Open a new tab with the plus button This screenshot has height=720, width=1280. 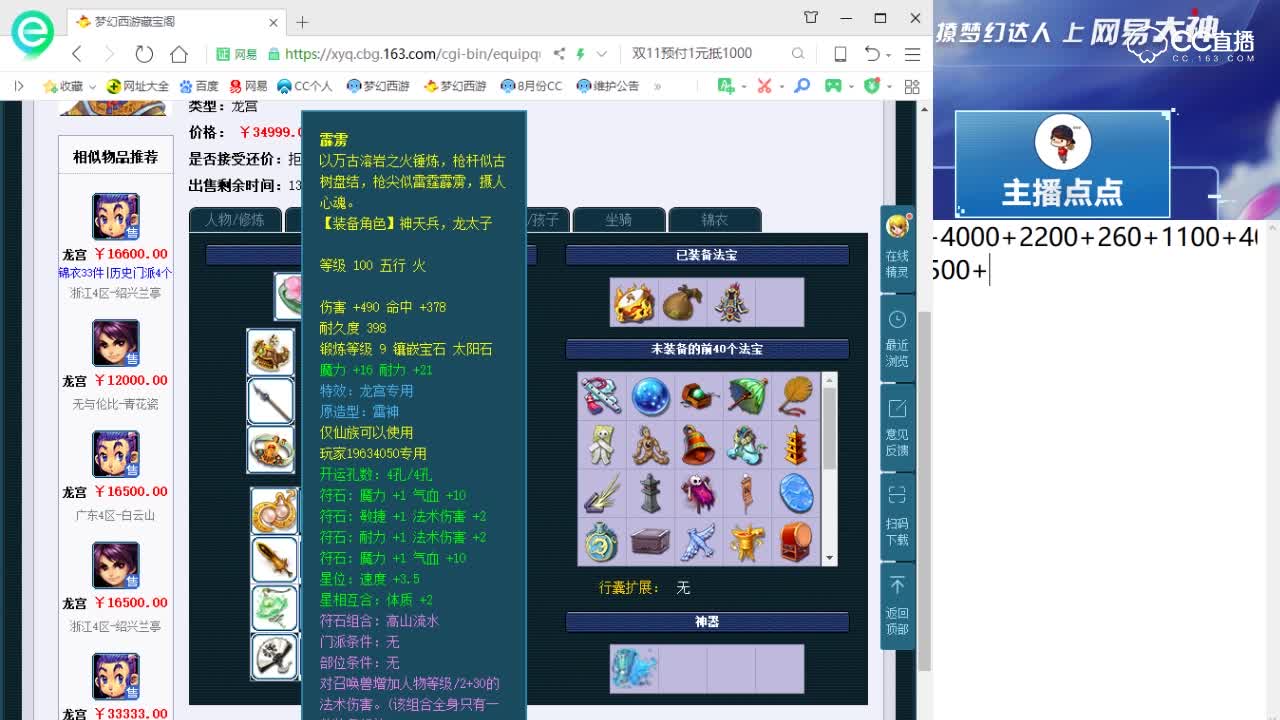click(302, 21)
